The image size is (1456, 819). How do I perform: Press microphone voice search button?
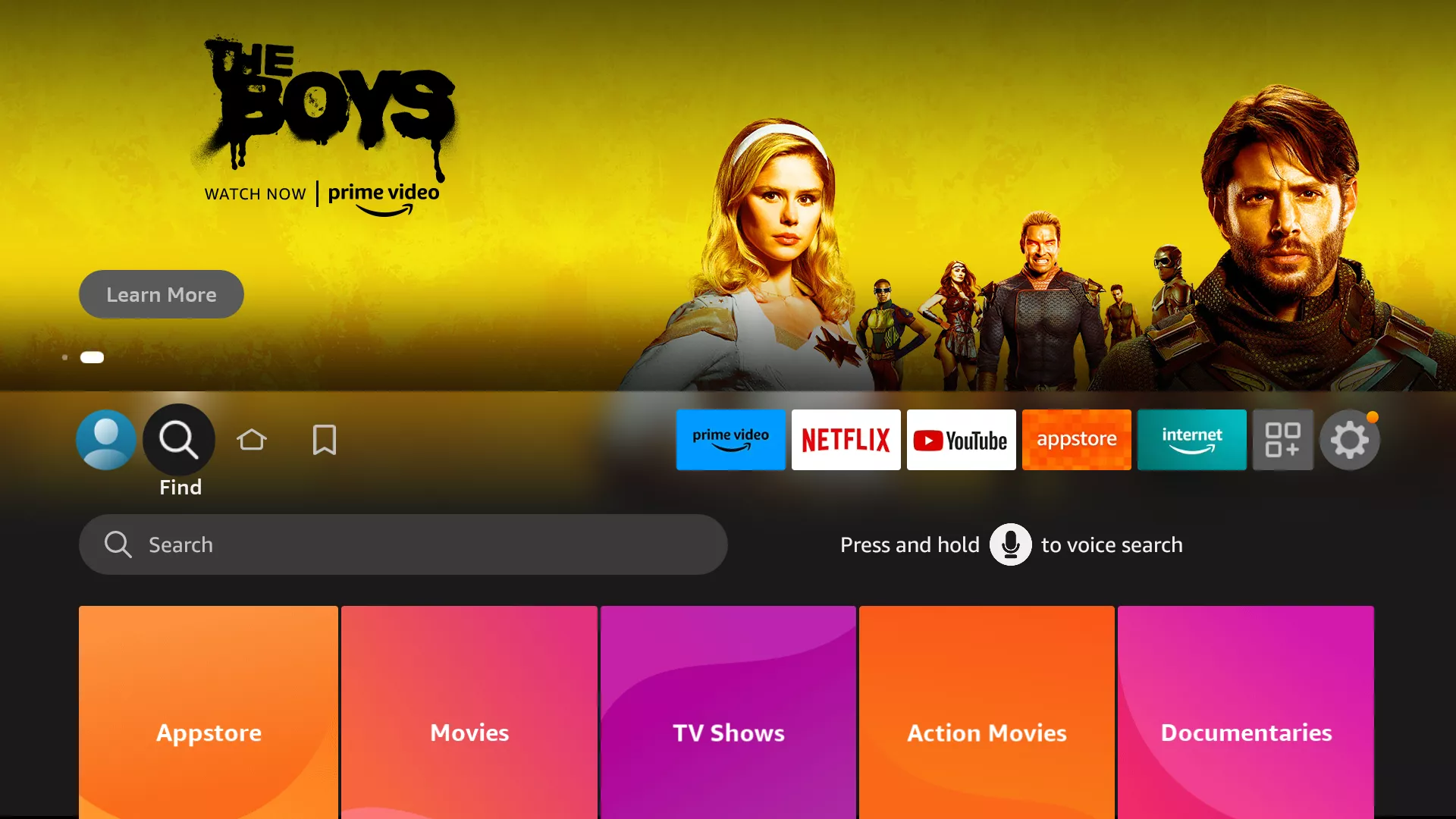[x=1010, y=544]
